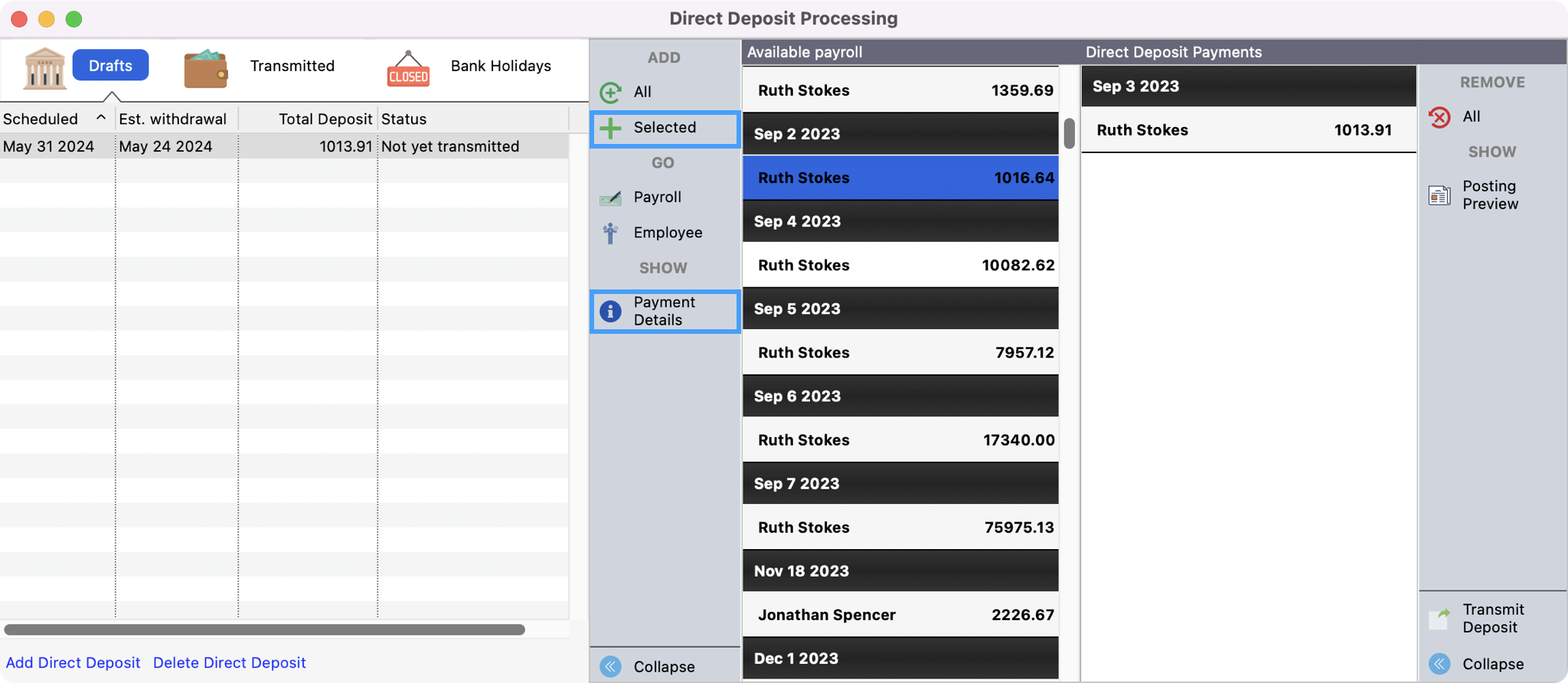1568x683 pixels.
Task: Click the wallet Transmitted icon
Action: (x=205, y=67)
